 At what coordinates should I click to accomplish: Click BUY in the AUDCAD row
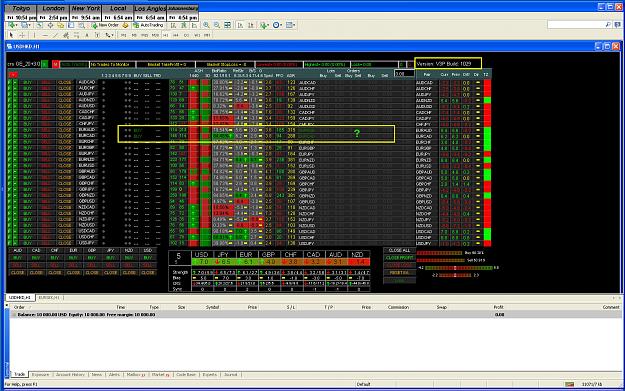point(28,83)
